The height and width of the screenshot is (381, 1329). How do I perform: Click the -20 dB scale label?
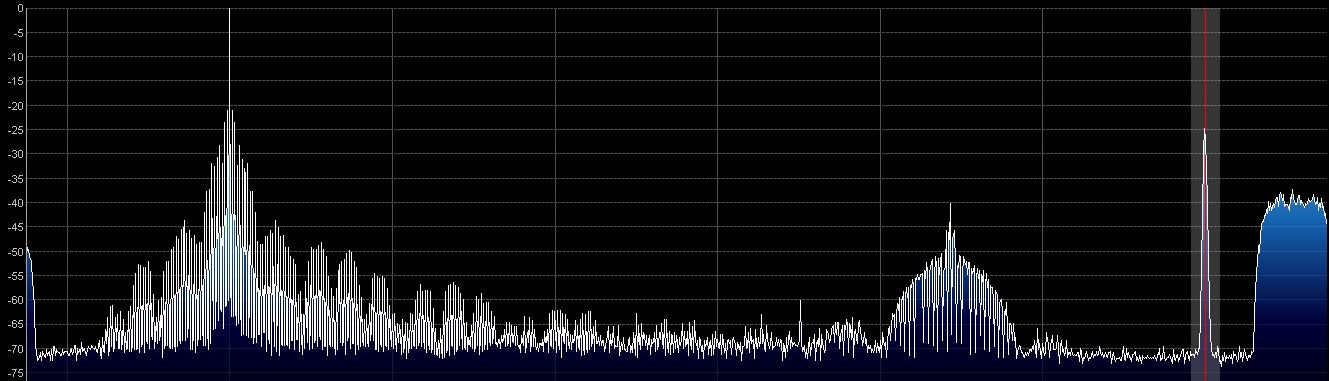(x=17, y=106)
